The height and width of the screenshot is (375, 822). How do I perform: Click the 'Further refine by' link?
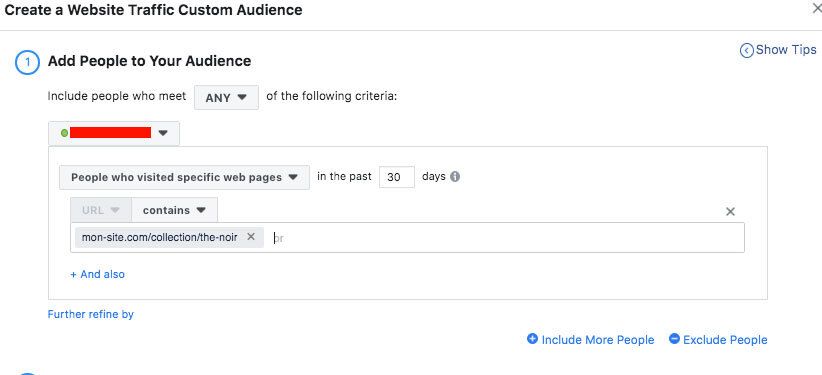click(x=91, y=314)
